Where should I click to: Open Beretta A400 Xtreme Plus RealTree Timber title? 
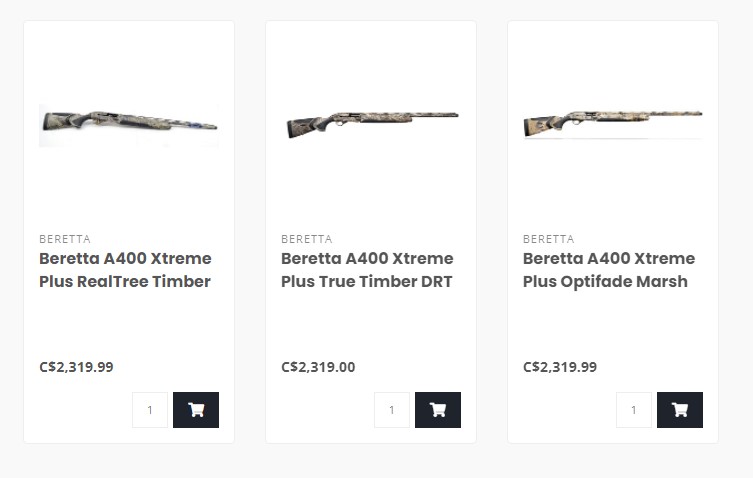coord(125,270)
